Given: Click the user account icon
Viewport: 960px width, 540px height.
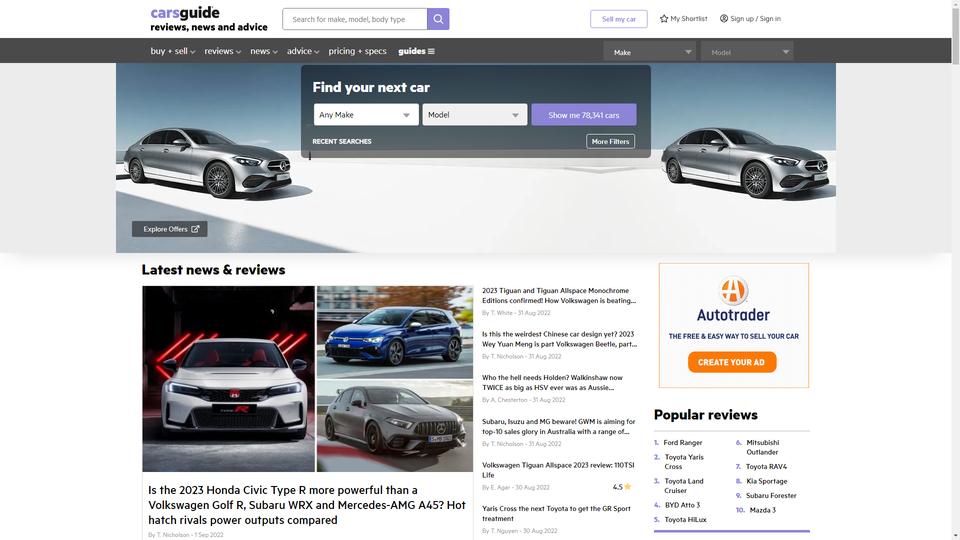Looking at the screenshot, I should coord(724,18).
